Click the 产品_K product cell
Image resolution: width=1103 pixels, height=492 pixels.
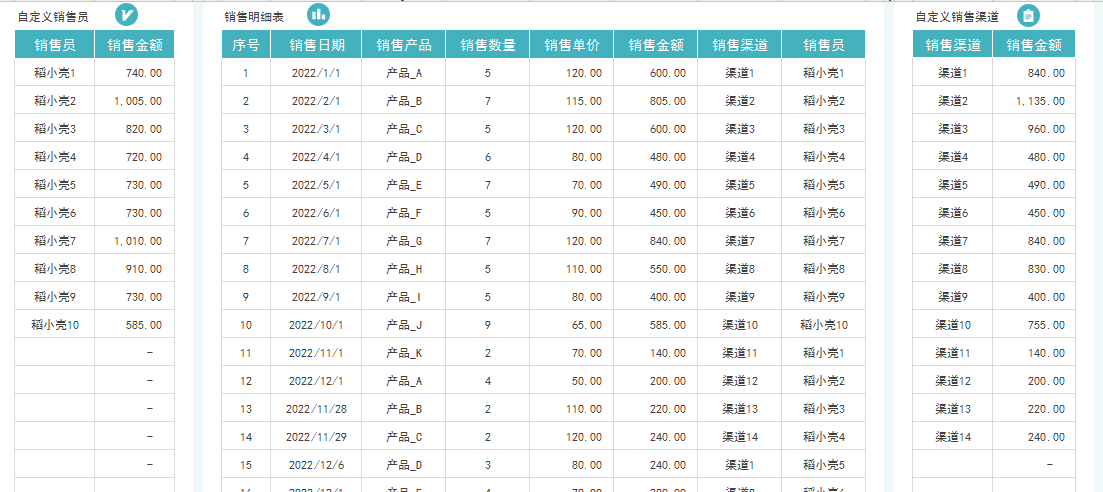point(404,353)
